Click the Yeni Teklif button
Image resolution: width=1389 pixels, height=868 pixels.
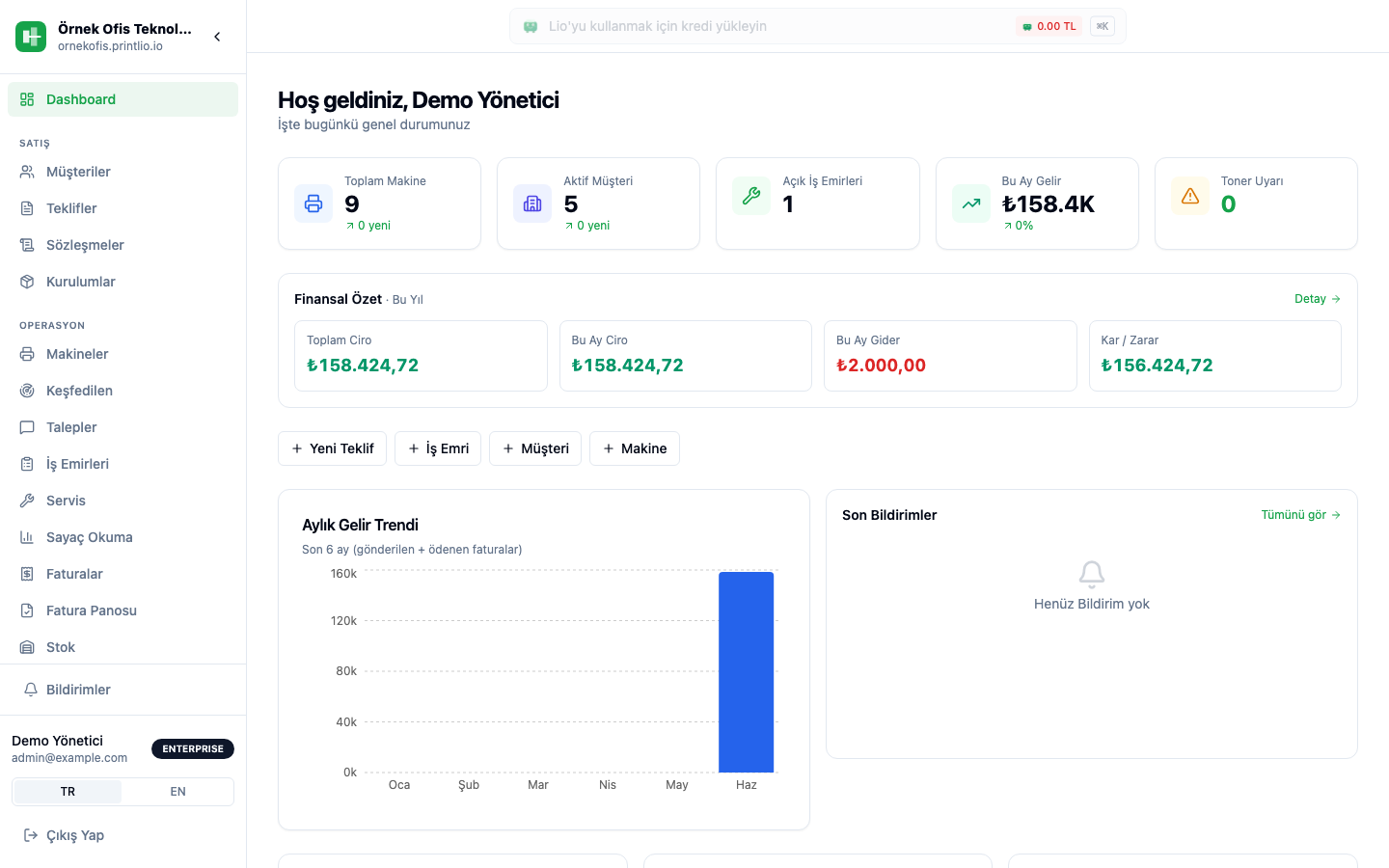(x=333, y=448)
